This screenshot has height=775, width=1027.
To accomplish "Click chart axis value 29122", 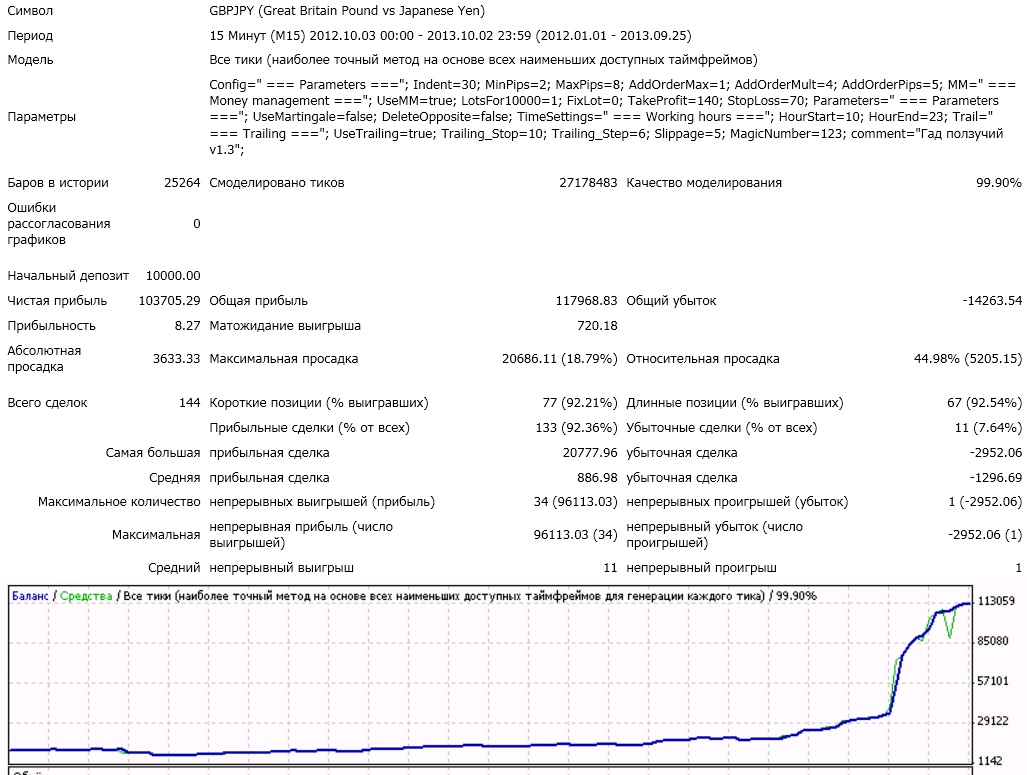I will click(993, 721).
